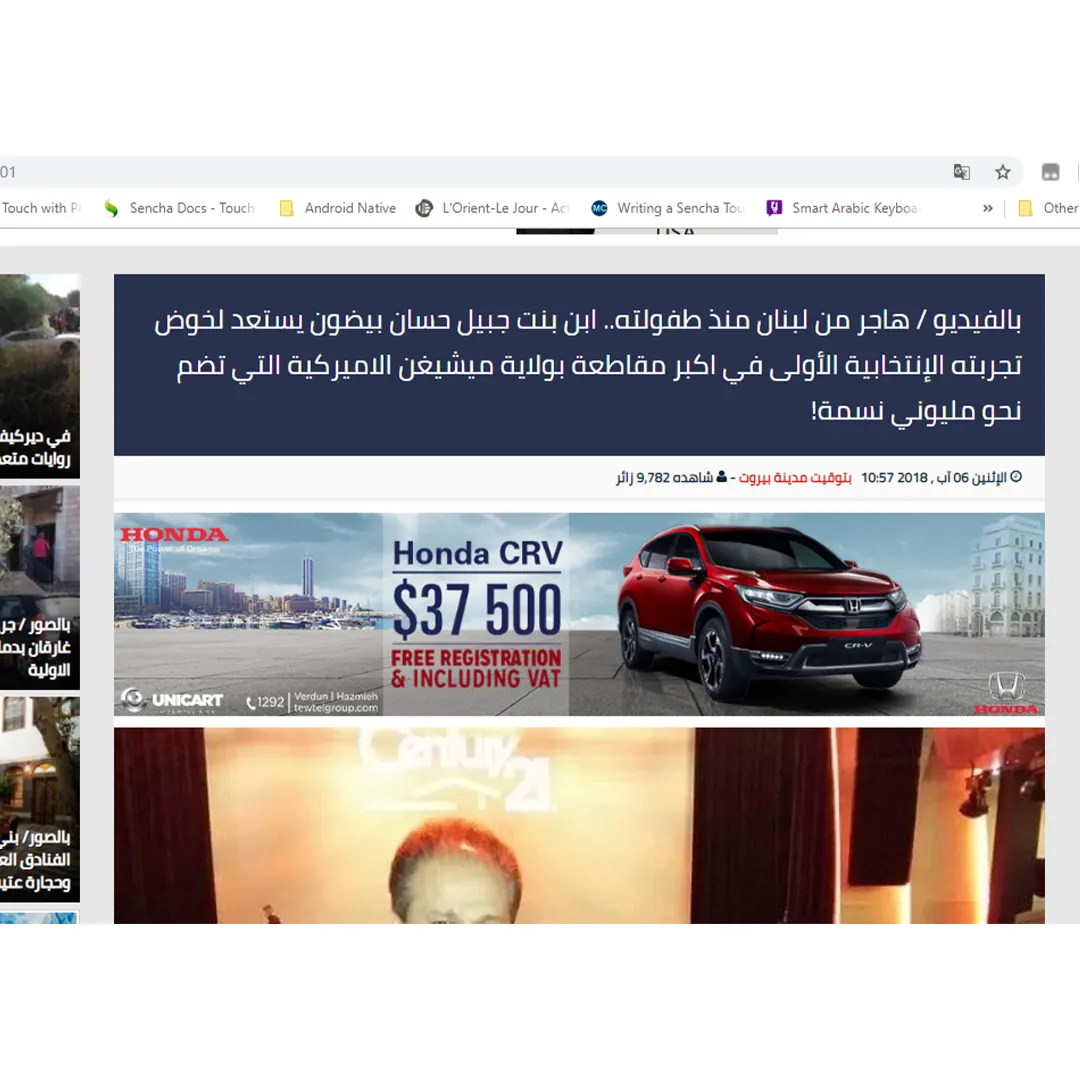This screenshot has height=1080, width=1080.
Task: Open the third sidebar story with building photo
Action: (x=40, y=798)
